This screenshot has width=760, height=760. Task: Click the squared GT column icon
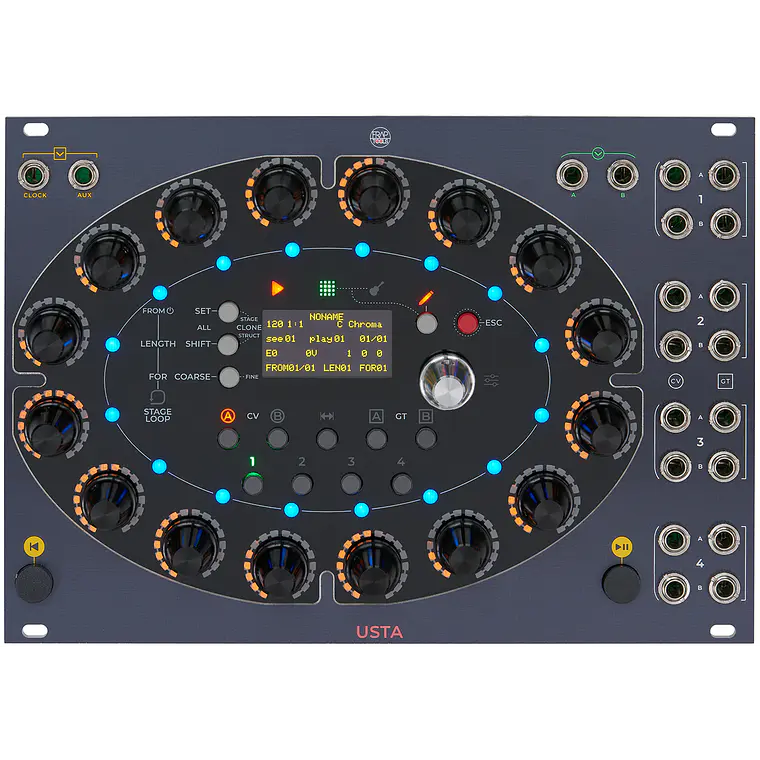(x=725, y=381)
